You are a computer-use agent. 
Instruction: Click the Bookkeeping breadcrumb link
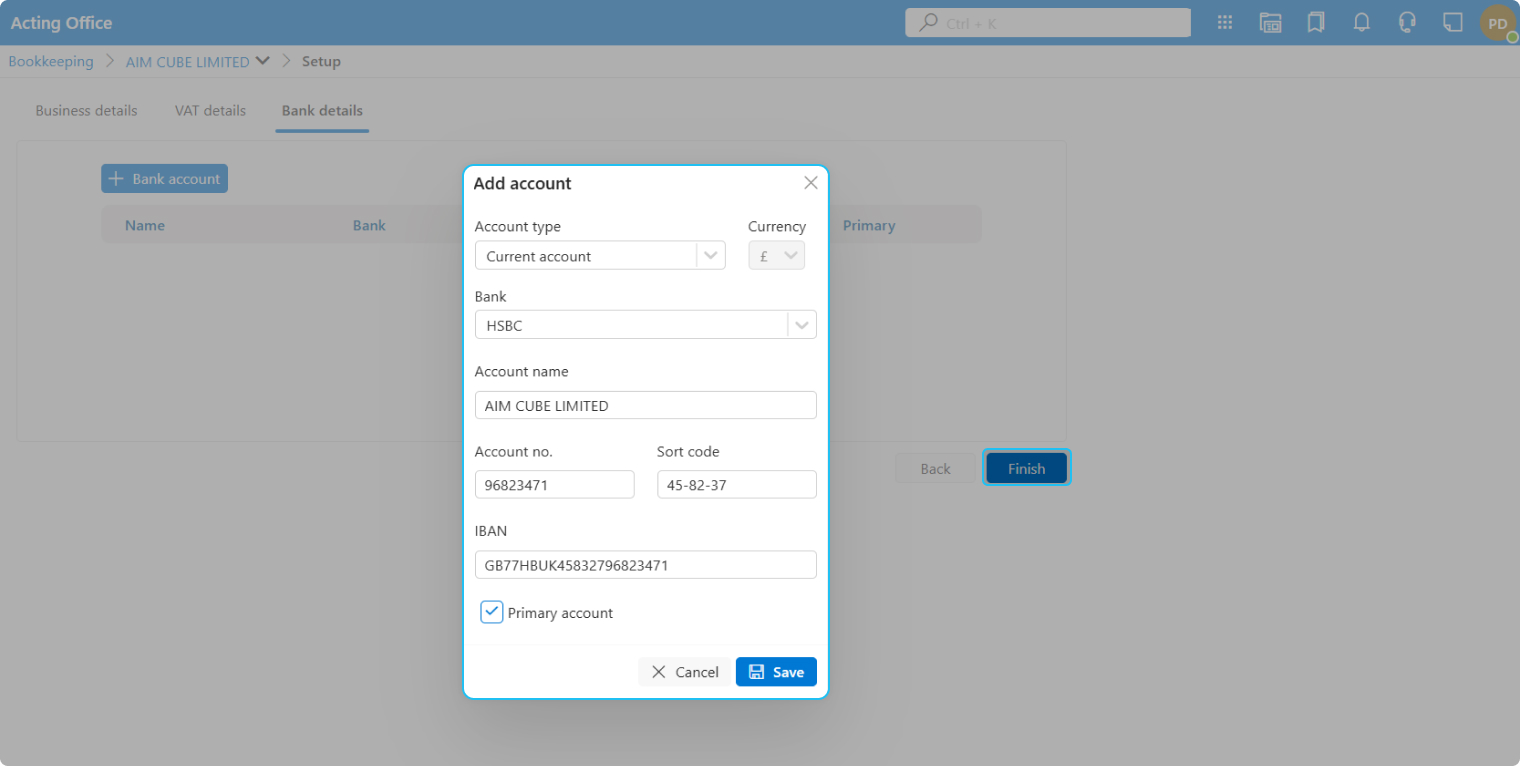click(51, 62)
